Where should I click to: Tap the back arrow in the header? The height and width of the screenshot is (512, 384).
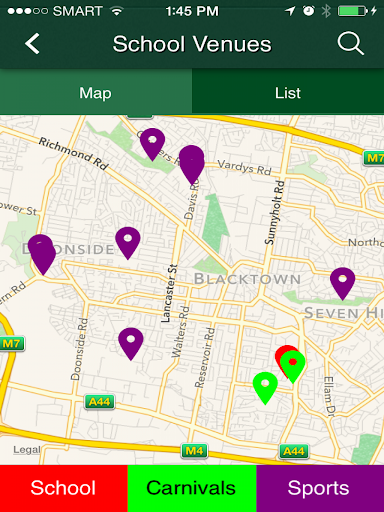click(32, 44)
